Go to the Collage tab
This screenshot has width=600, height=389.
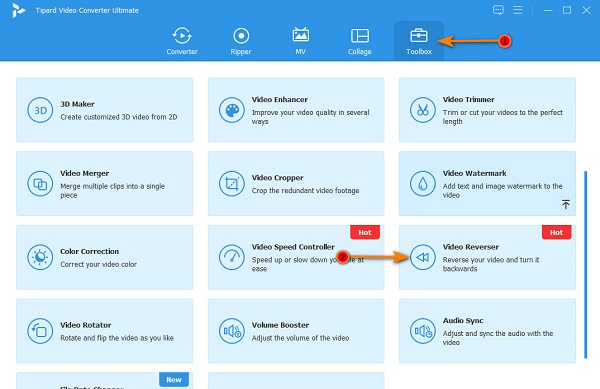click(360, 41)
